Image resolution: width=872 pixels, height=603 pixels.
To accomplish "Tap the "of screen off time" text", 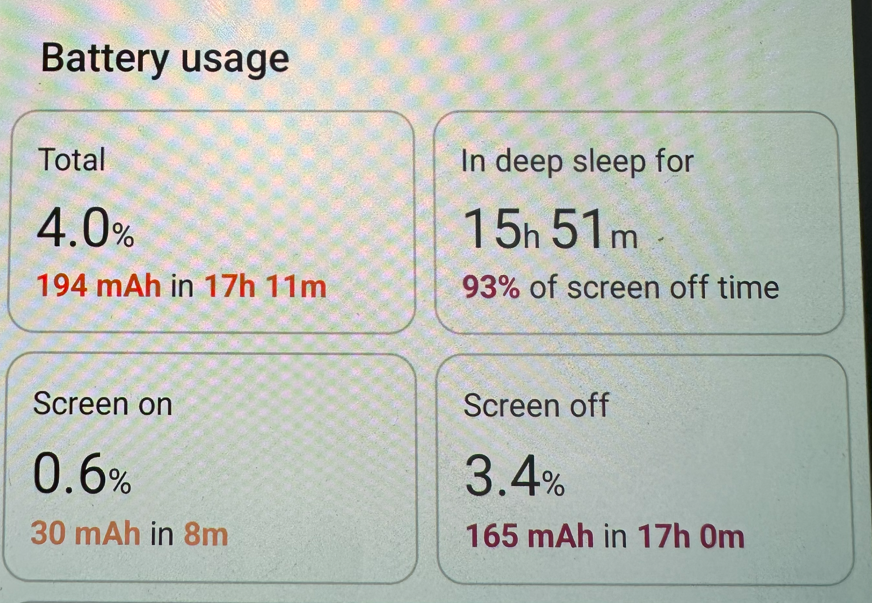I will point(654,288).
